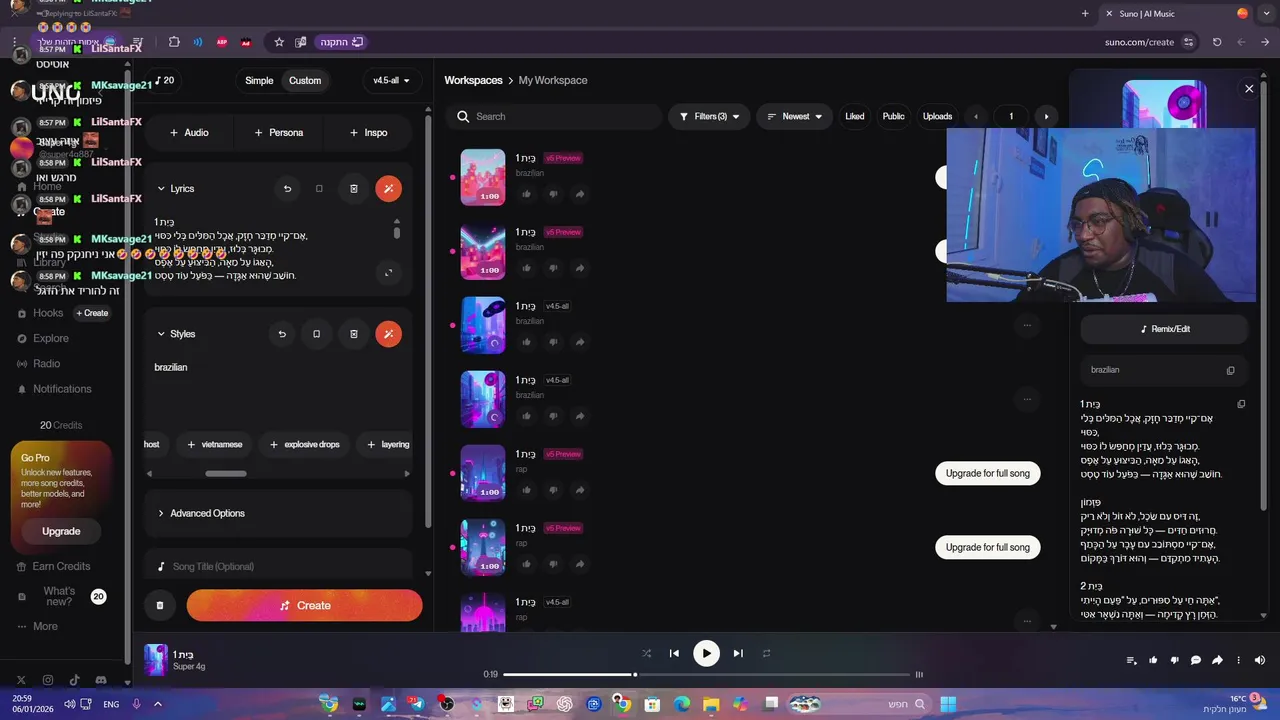Open Suno's Instagram link

click(48, 680)
